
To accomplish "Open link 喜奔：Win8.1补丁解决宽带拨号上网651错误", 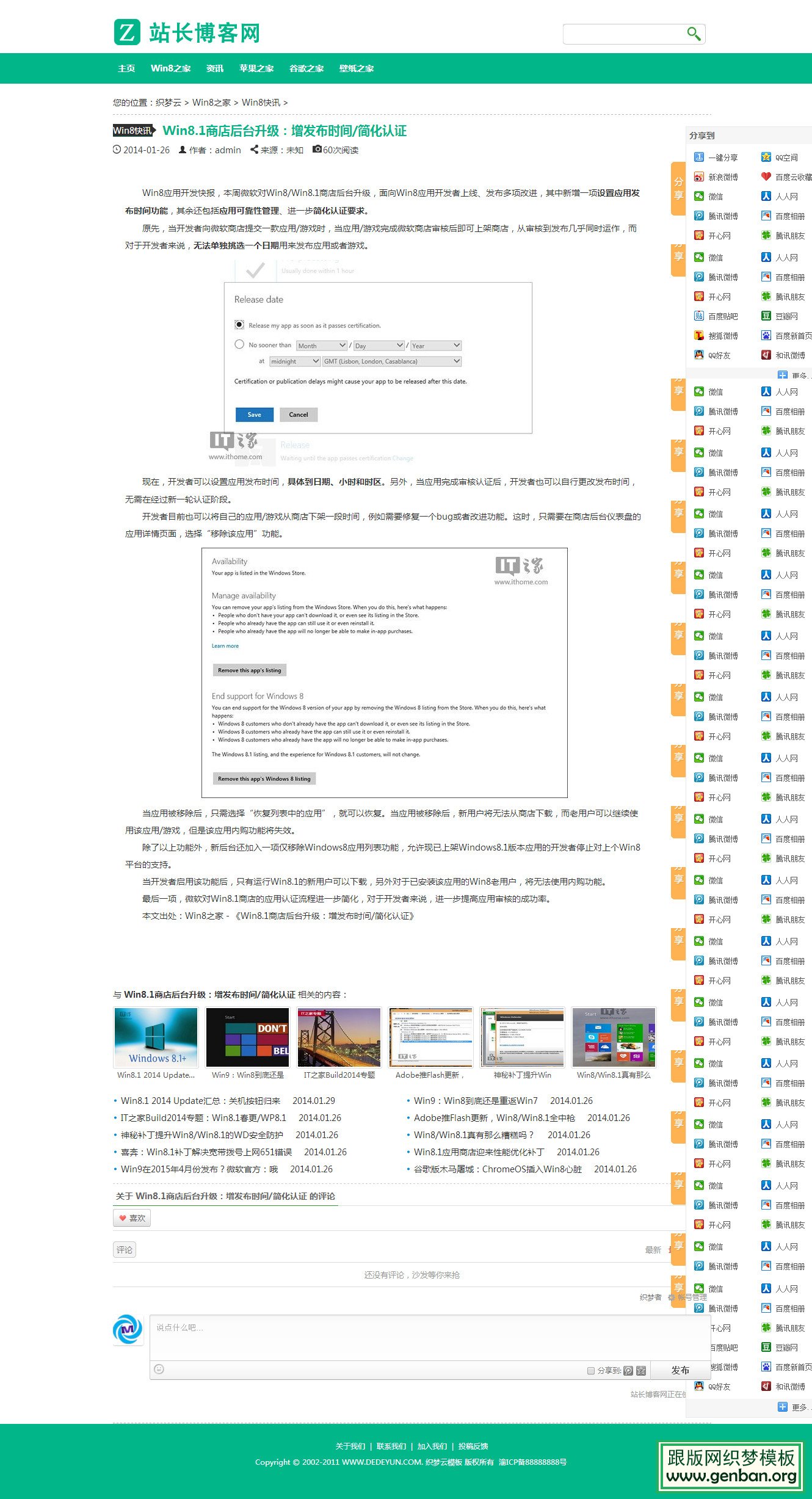I will [206, 1152].
